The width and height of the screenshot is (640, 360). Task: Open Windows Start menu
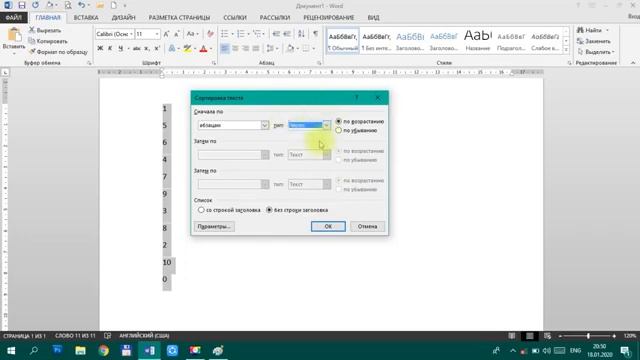[x=11, y=351]
